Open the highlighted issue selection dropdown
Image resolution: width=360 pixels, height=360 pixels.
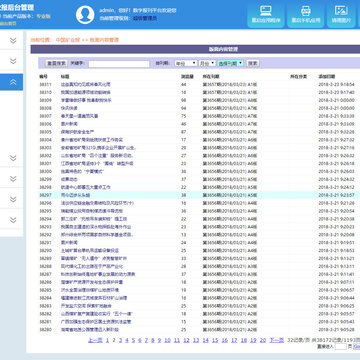pos(230,63)
